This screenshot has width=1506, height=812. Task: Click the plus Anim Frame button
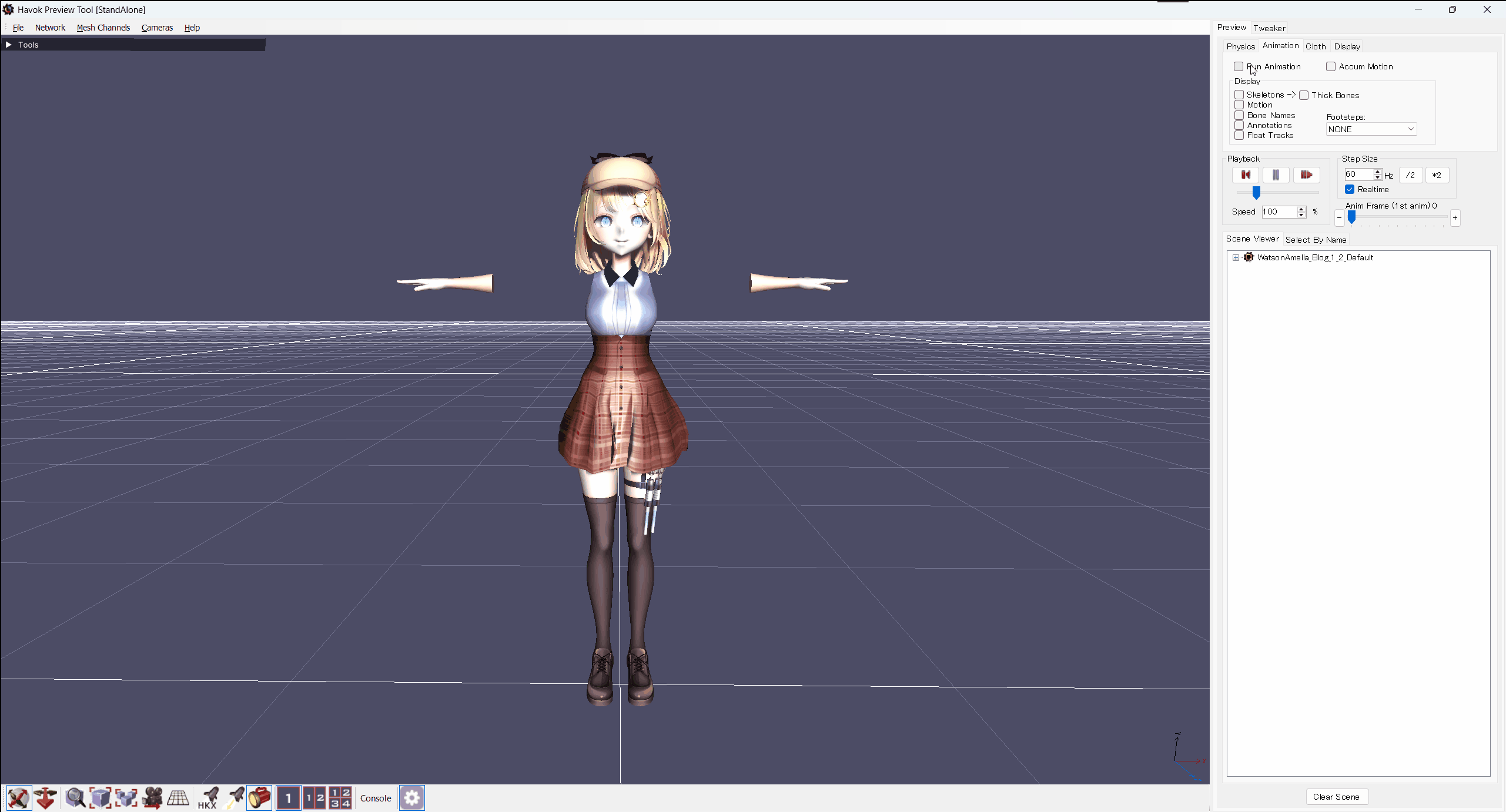click(1455, 218)
